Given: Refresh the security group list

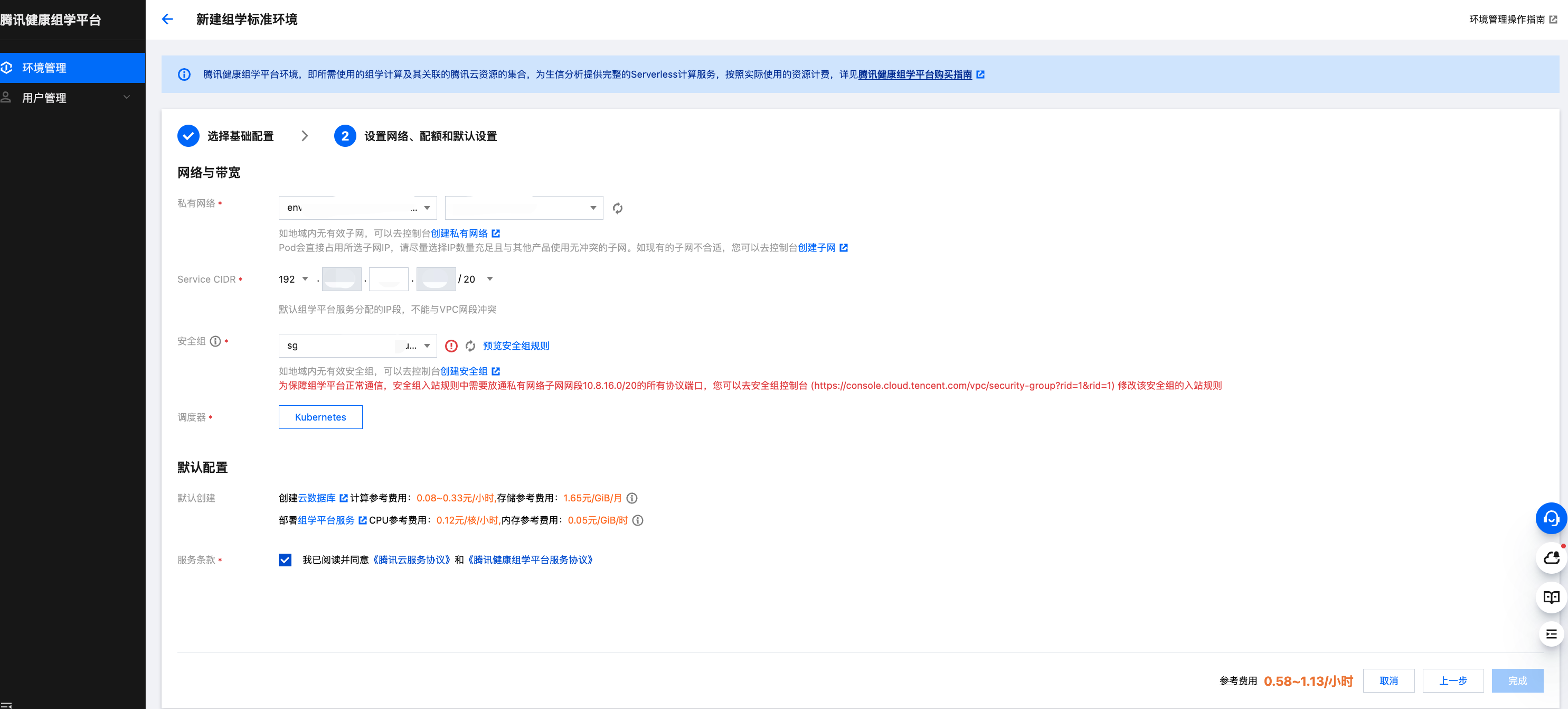Looking at the screenshot, I should pos(470,346).
